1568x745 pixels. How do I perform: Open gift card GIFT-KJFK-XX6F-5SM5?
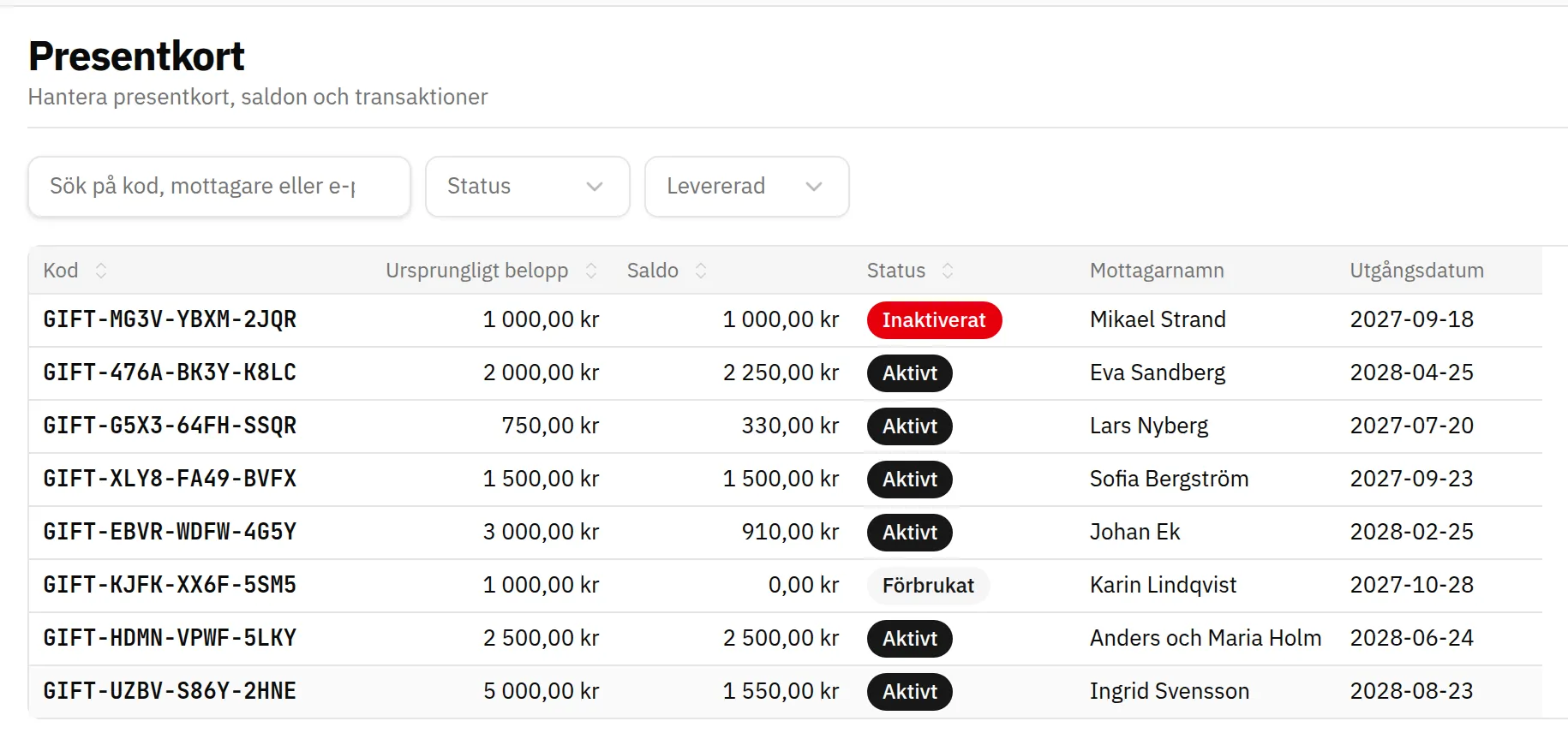click(170, 585)
